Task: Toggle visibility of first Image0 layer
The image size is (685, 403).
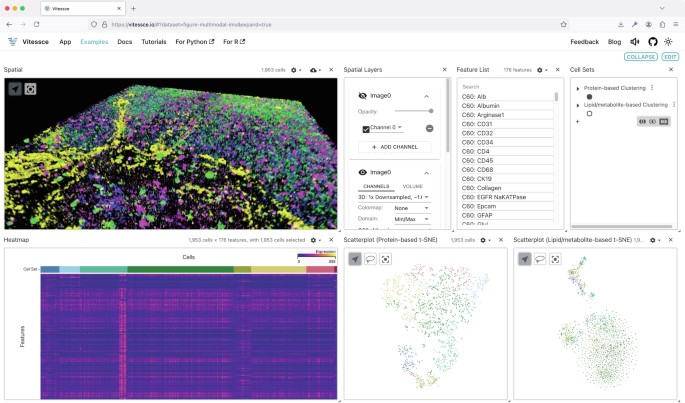Action: click(363, 95)
